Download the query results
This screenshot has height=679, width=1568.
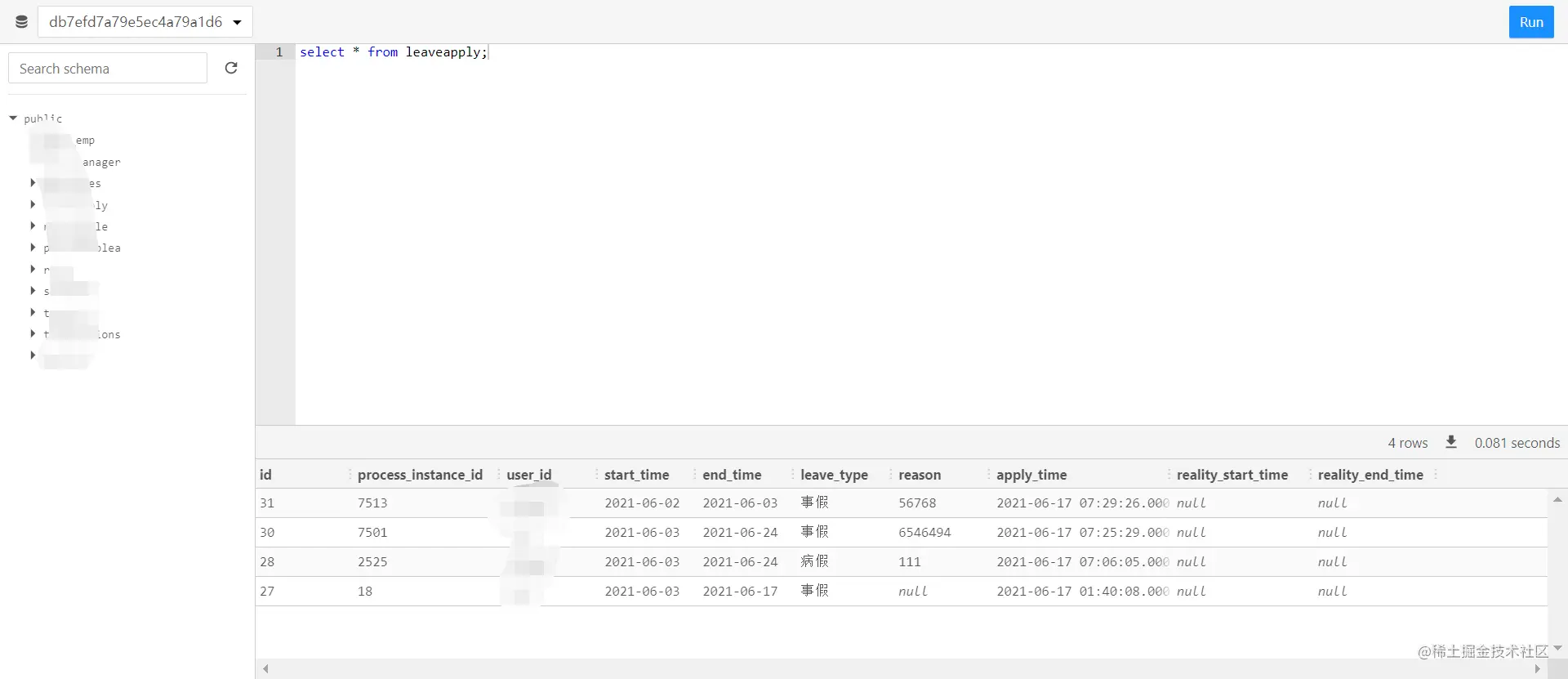(1451, 442)
